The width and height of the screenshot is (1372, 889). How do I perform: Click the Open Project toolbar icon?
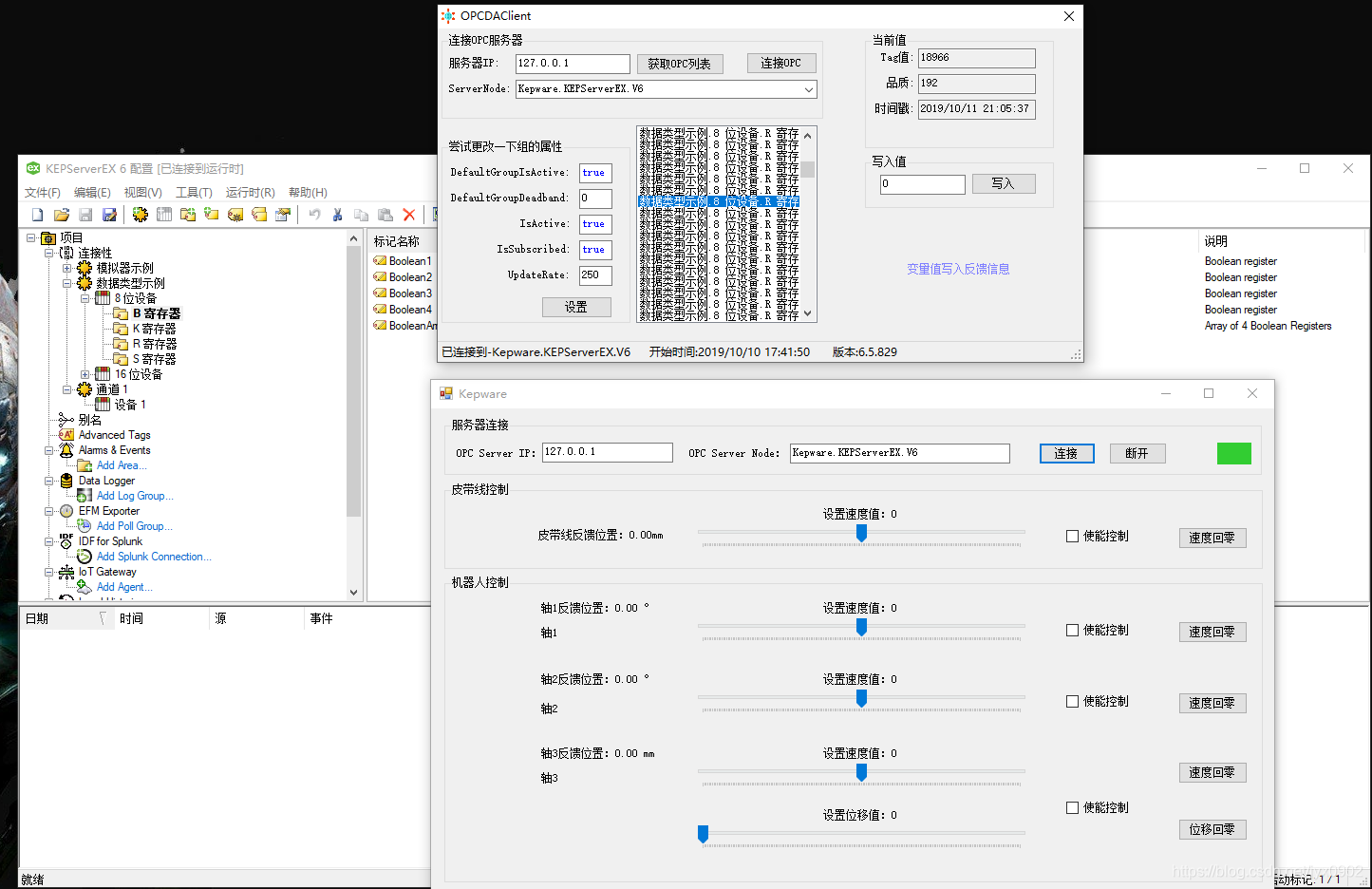point(60,214)
